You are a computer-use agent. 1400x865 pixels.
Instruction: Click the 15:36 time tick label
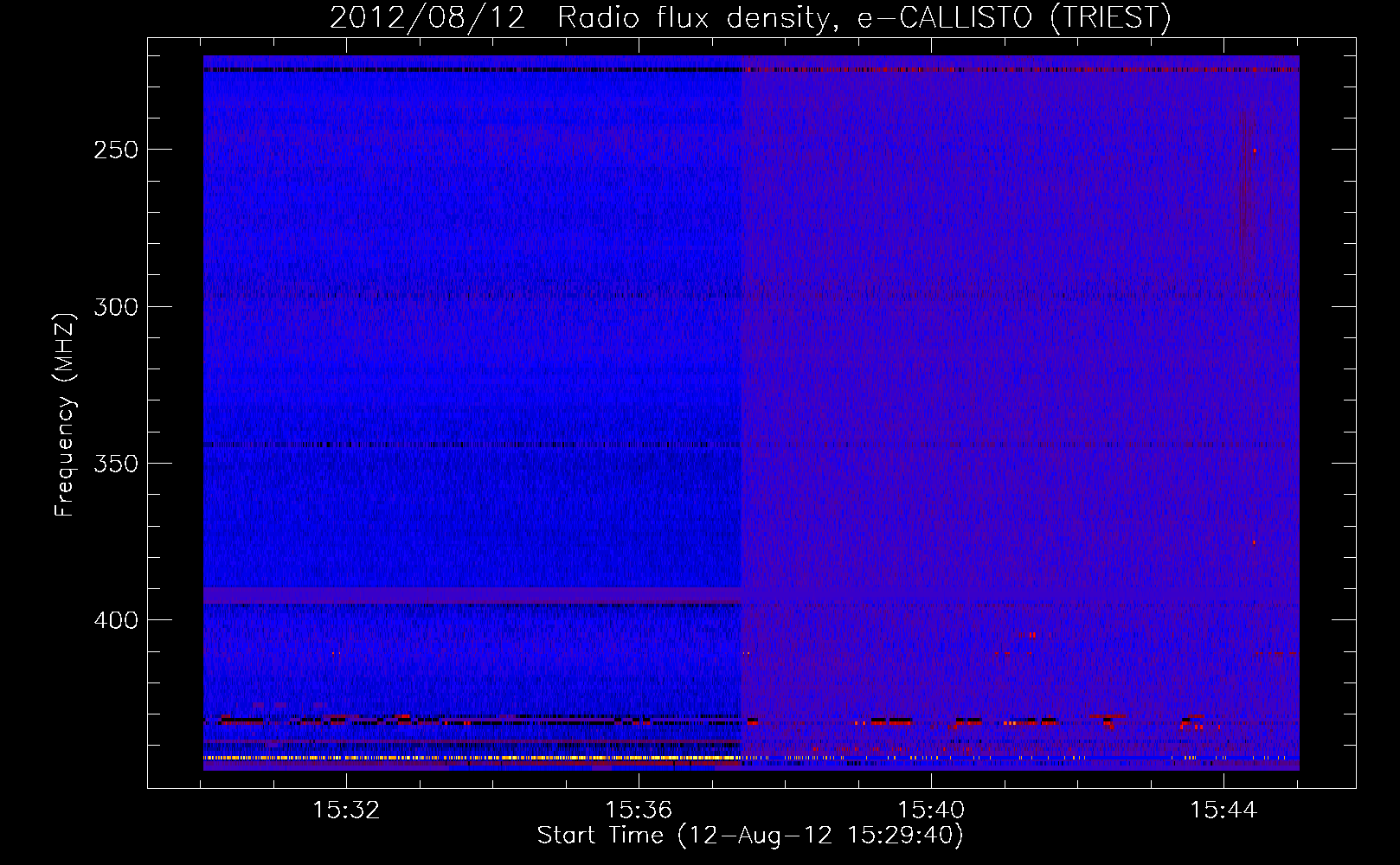coord(639,811)
